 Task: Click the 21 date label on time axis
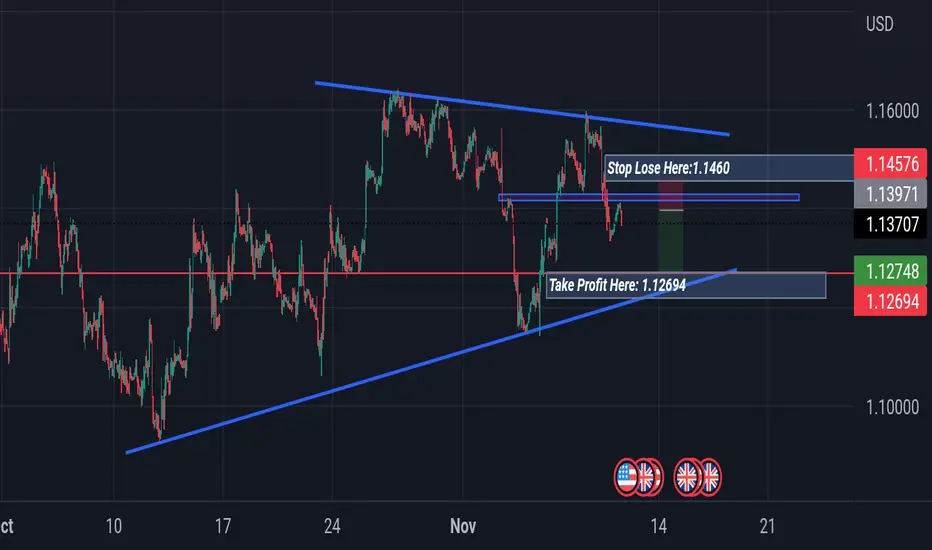[767, 526]
